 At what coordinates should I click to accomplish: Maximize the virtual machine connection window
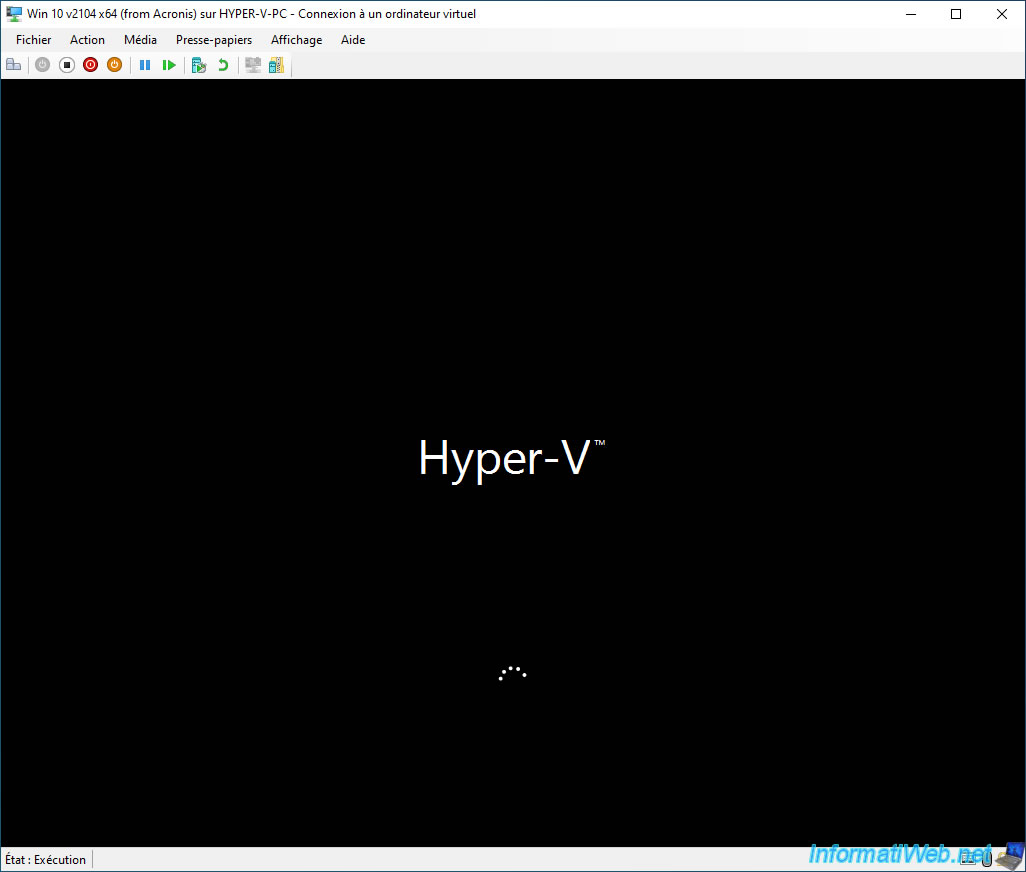956,14
